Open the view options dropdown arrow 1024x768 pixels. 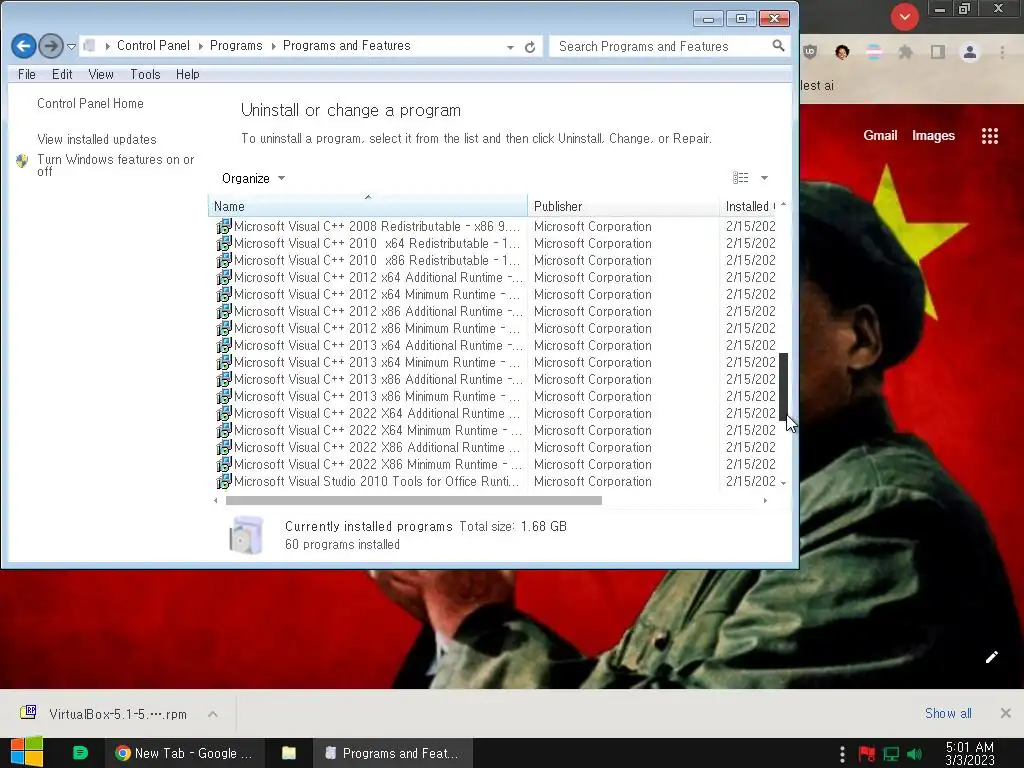764,178
